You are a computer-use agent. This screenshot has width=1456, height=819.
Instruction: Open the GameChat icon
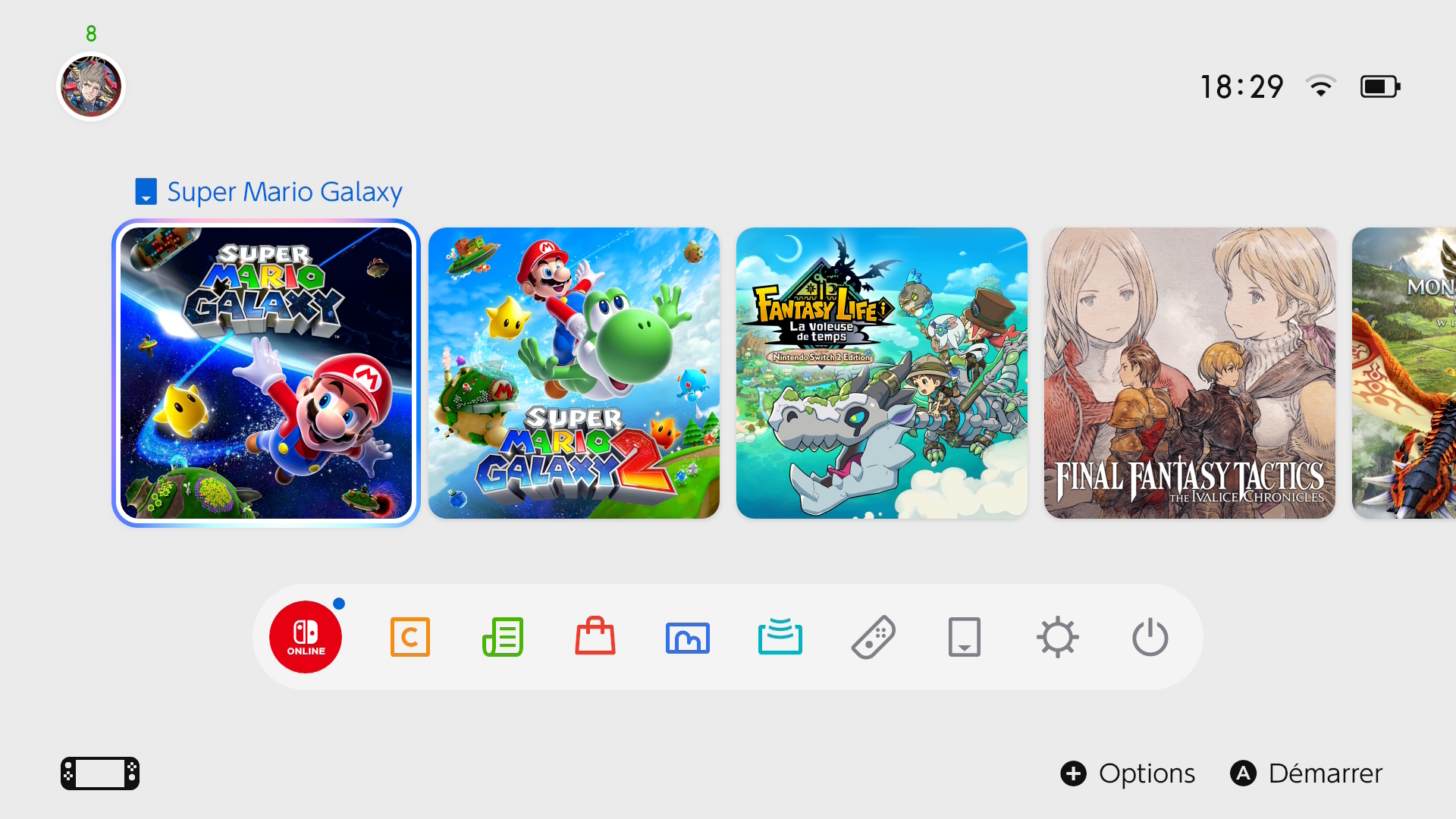click(x=409, y=637)
